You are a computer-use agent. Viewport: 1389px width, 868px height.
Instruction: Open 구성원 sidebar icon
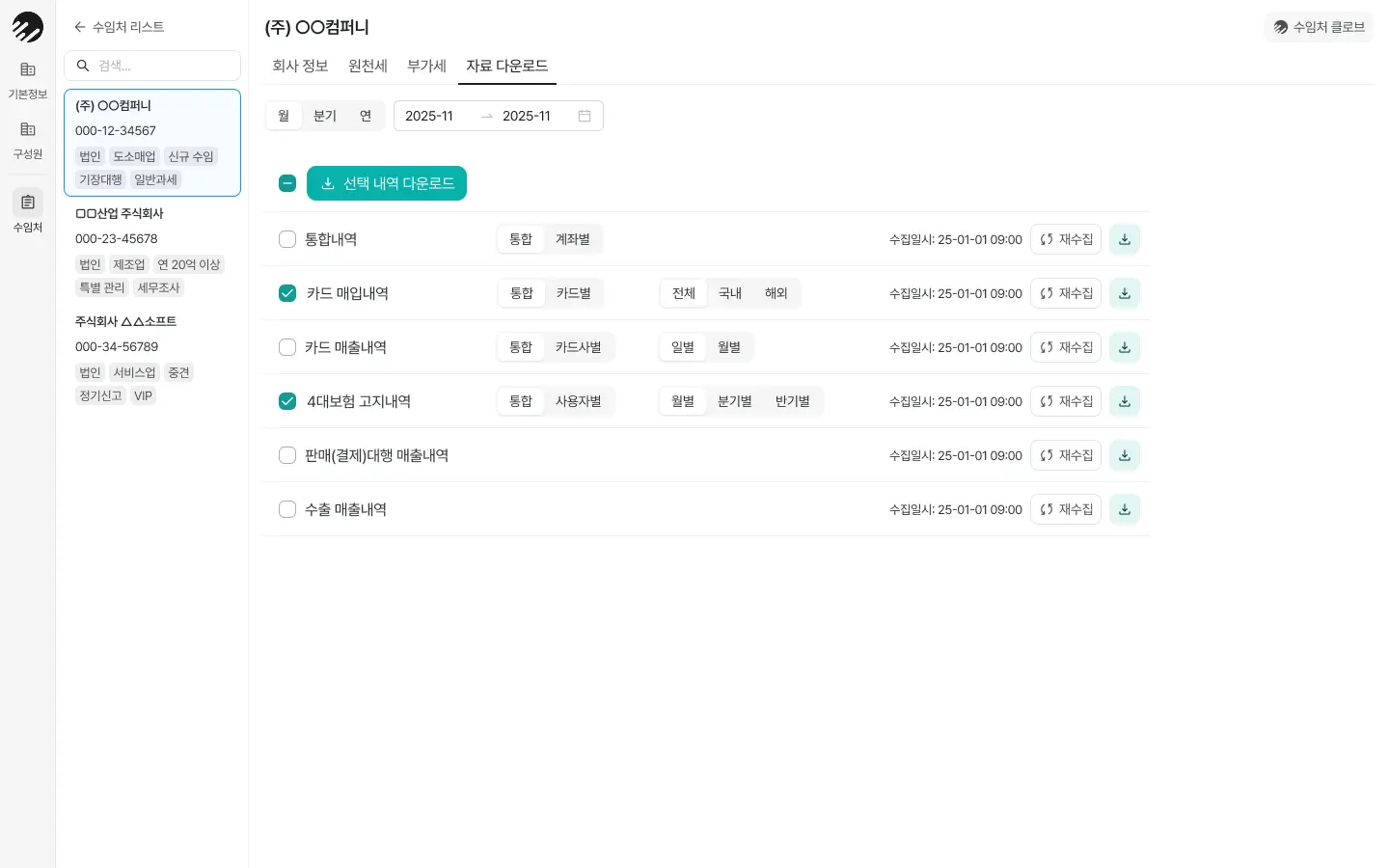click(27, 140)
